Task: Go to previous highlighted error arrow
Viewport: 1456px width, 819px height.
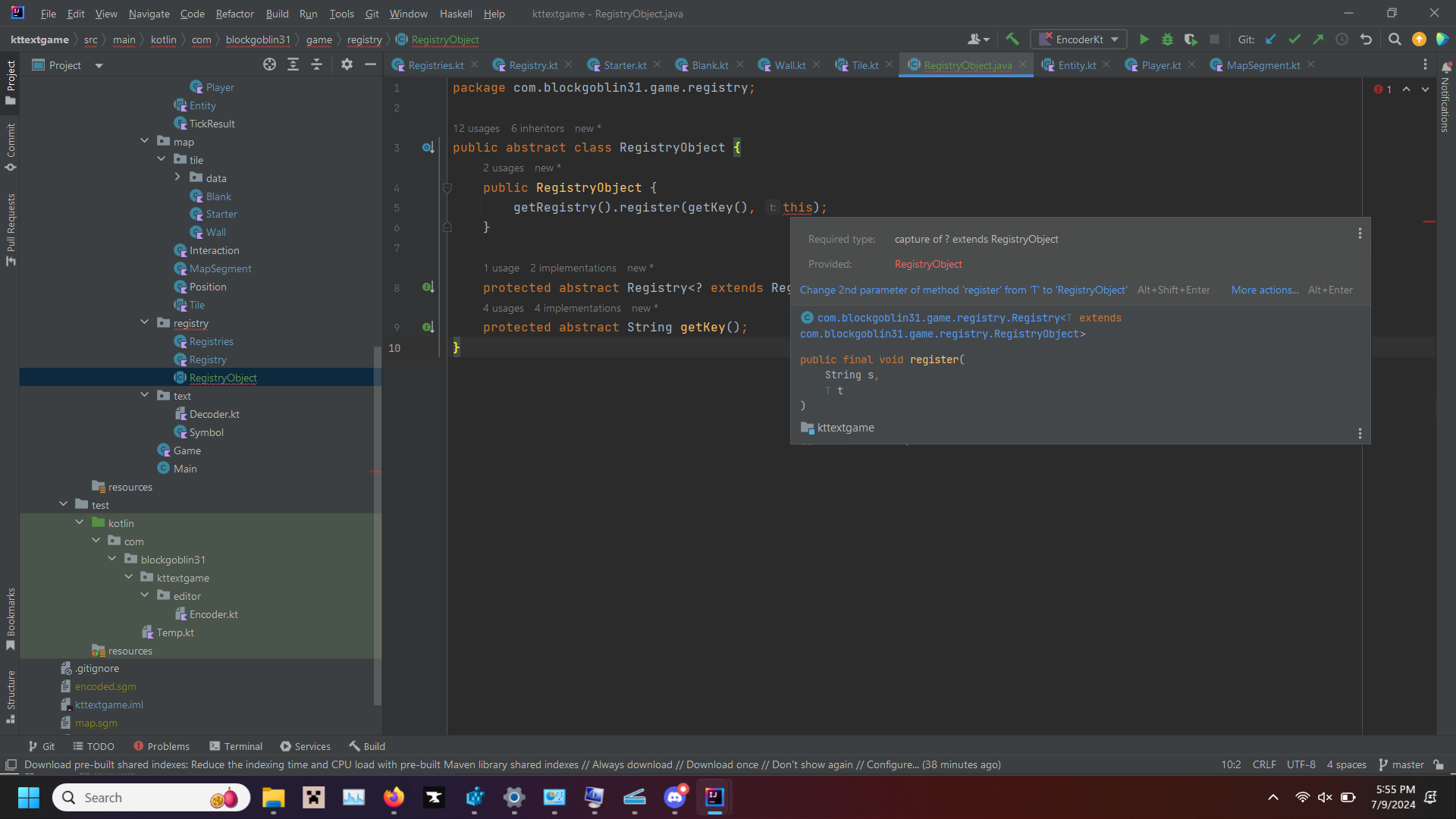Action: point(1406,89)
